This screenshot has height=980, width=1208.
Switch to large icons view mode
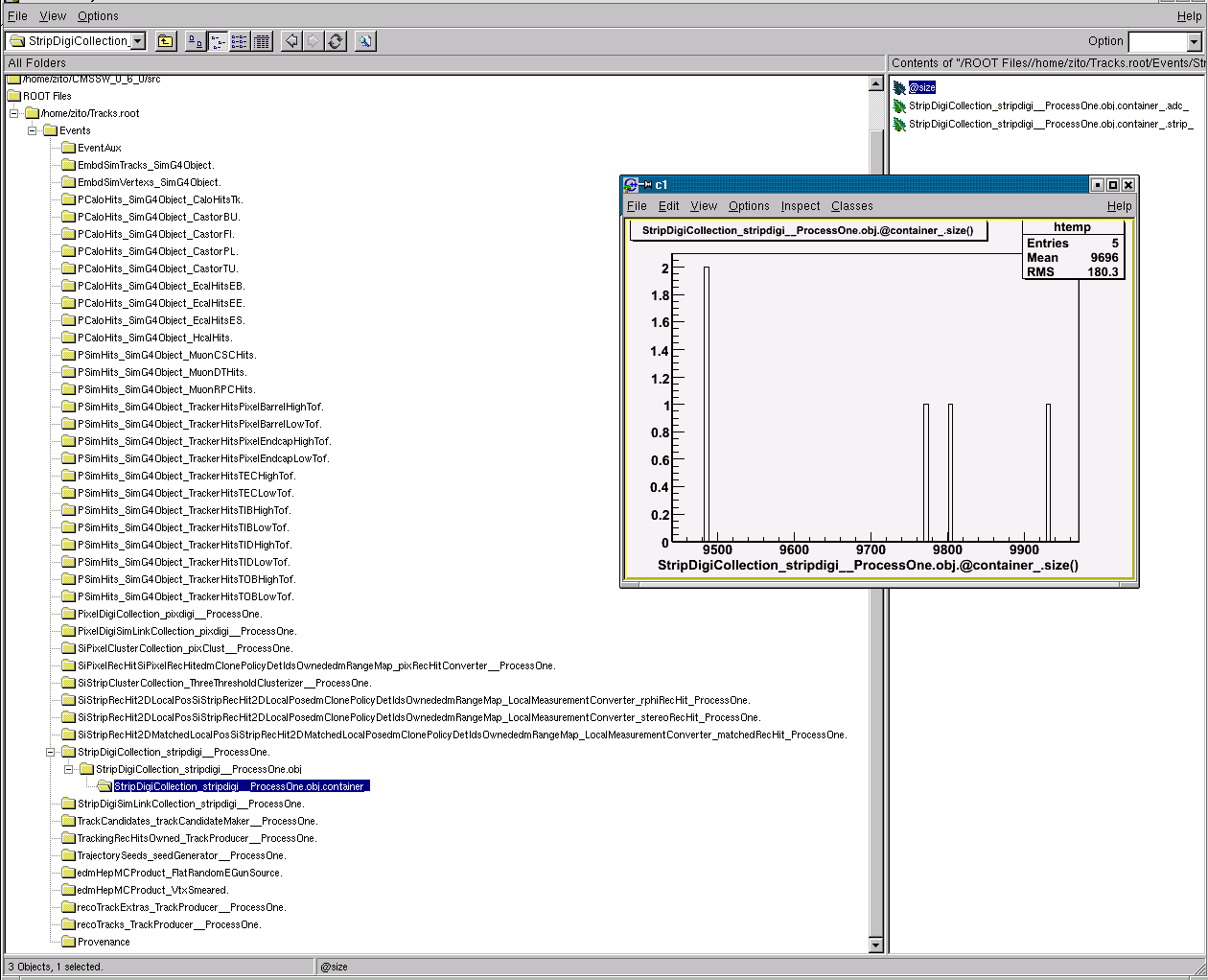point(196,41)
